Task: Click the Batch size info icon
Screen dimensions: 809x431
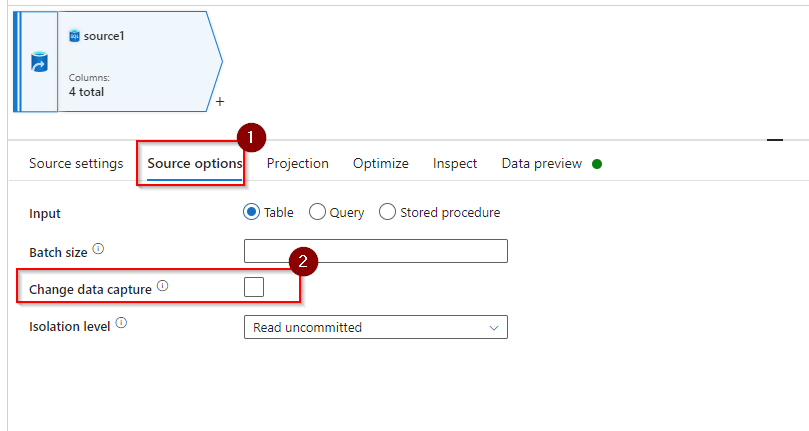Action: 98,249
